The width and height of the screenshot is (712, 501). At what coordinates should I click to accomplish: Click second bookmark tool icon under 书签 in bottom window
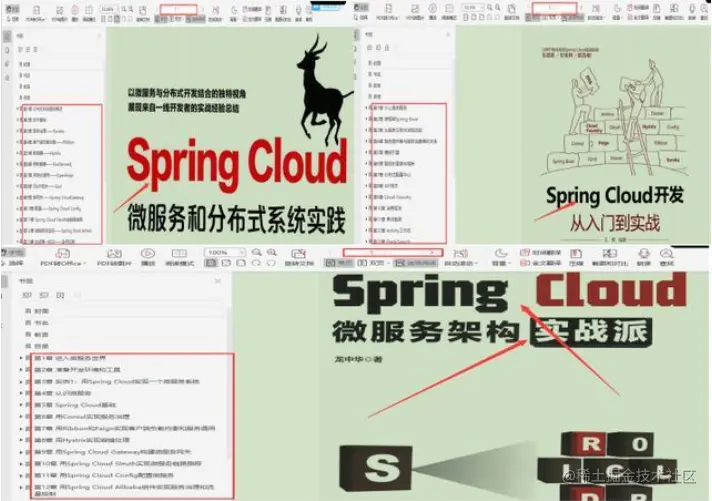point(44,295)
